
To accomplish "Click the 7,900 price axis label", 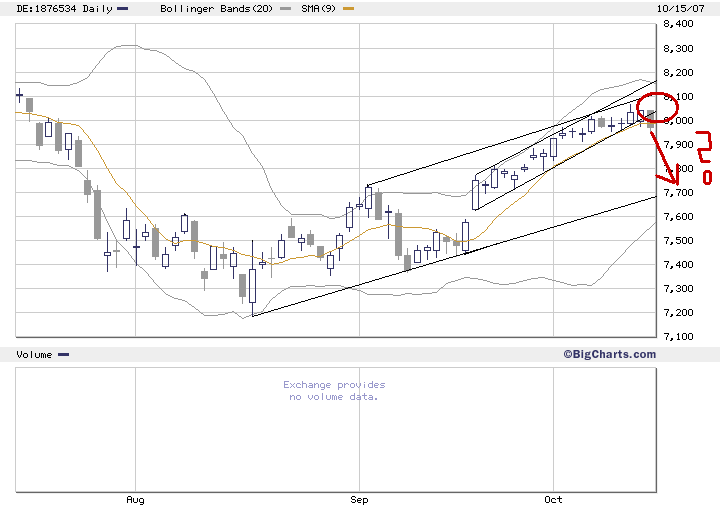I will click(x=678, y=145).
